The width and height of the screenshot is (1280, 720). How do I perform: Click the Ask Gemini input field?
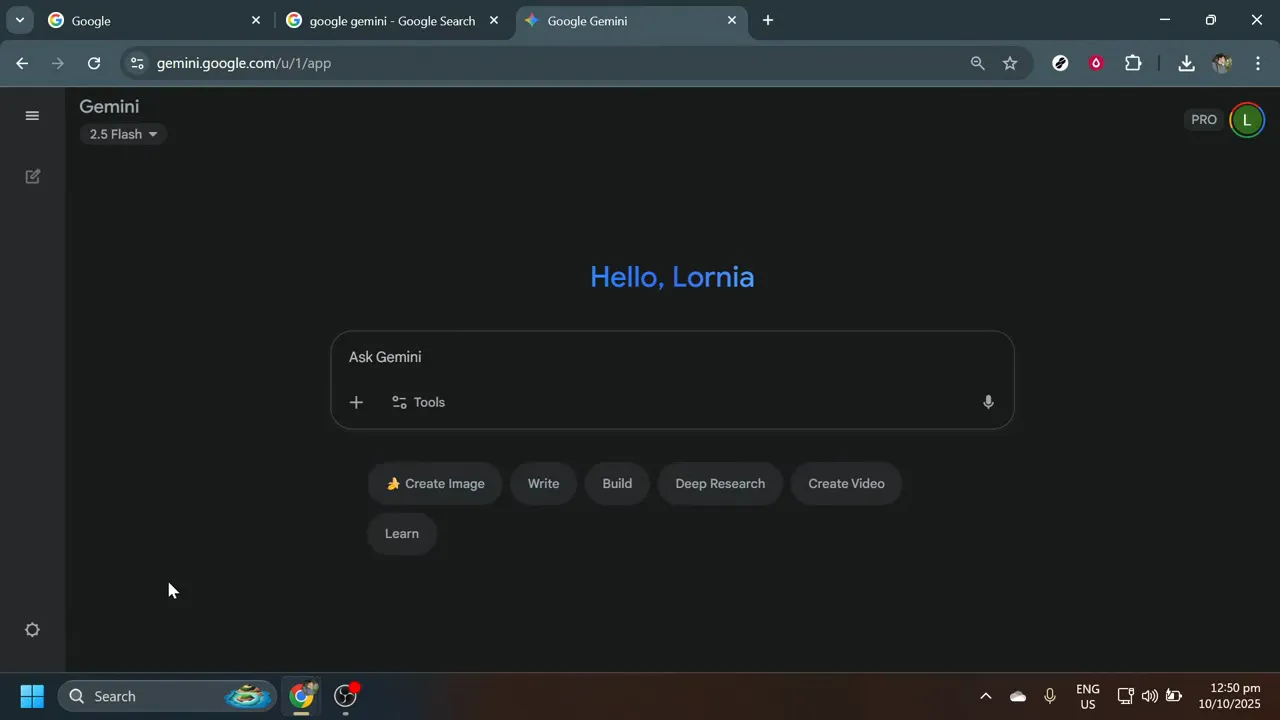(x=672, y=357)
